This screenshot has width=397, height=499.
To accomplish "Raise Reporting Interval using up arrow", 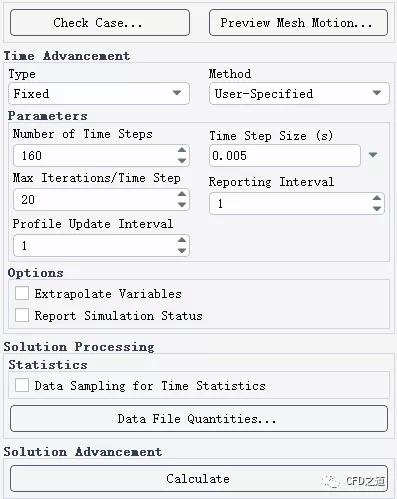I will click(x=377, y=198).
